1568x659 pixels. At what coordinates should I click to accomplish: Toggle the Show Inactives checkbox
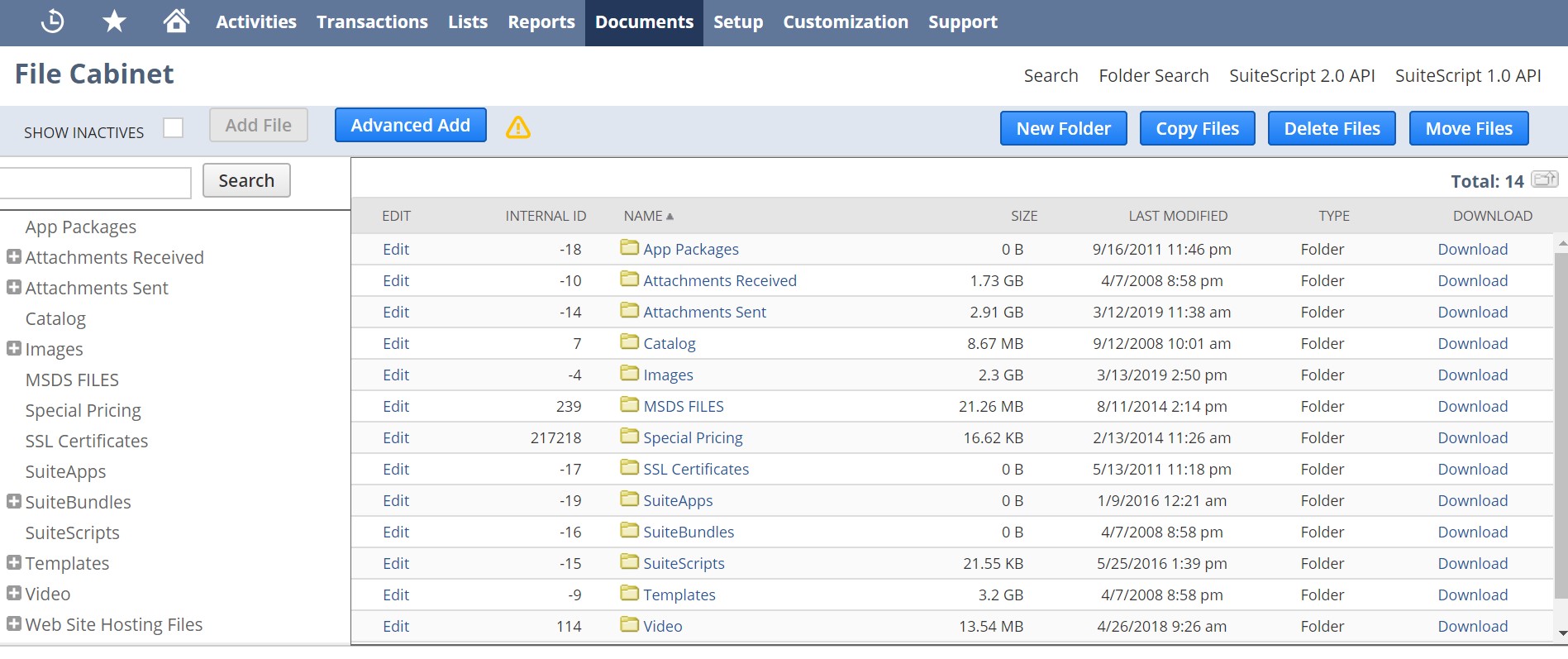click(173, 128)
